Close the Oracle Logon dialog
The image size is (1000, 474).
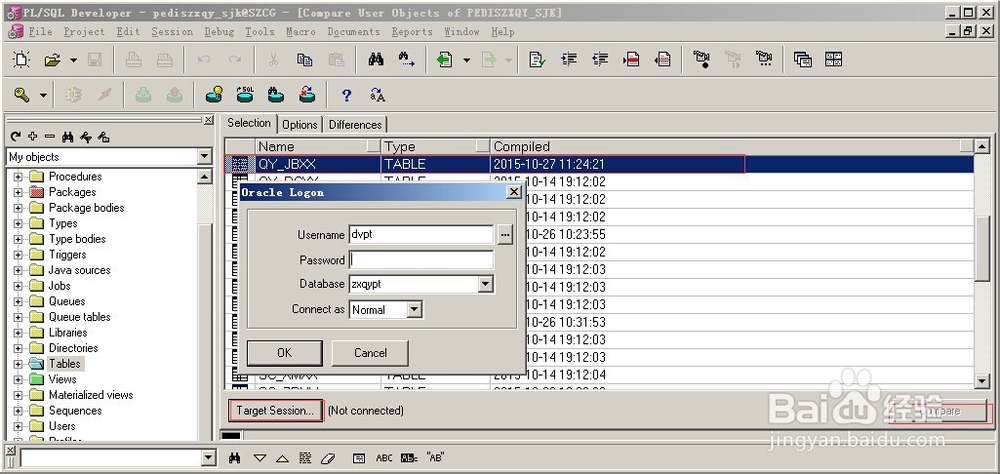pyautogui.click(x=514, y=192)
